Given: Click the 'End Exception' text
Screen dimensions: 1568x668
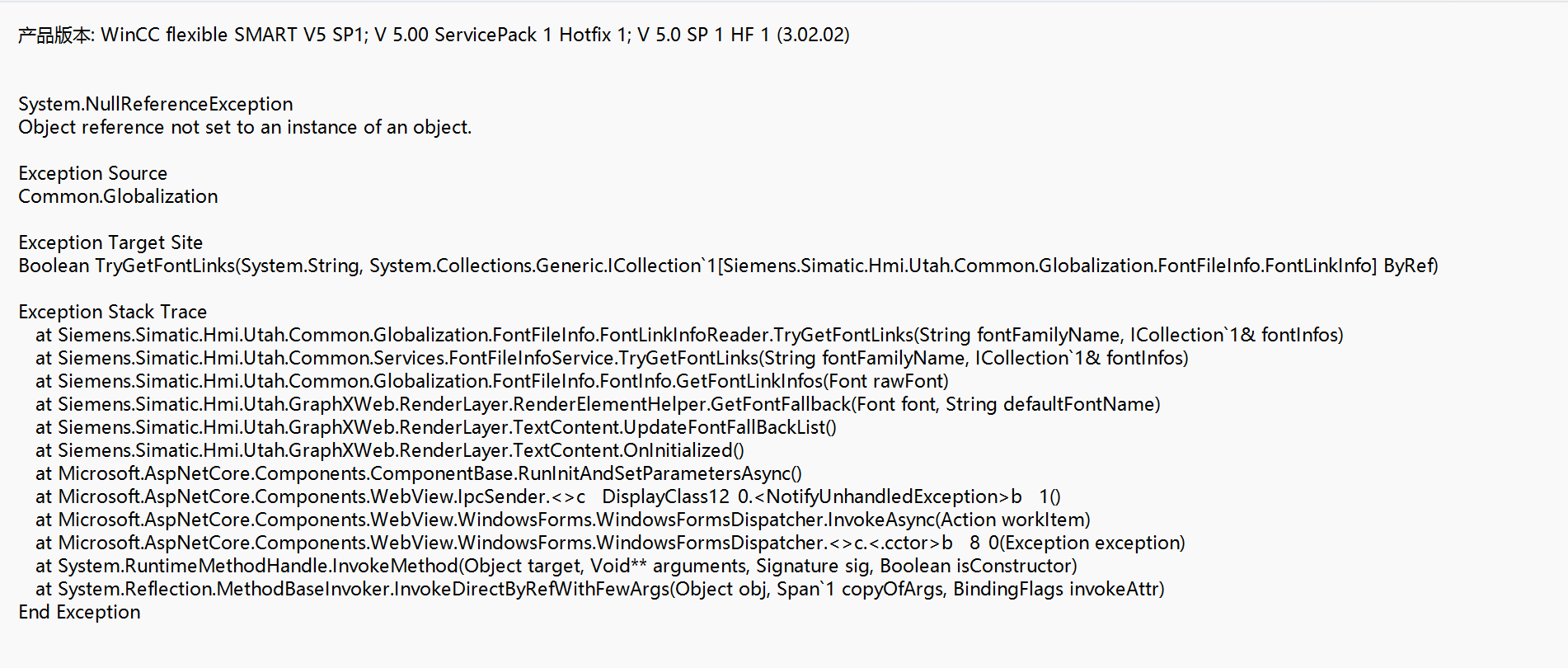Looking at the screenshot, I should 79,612.
